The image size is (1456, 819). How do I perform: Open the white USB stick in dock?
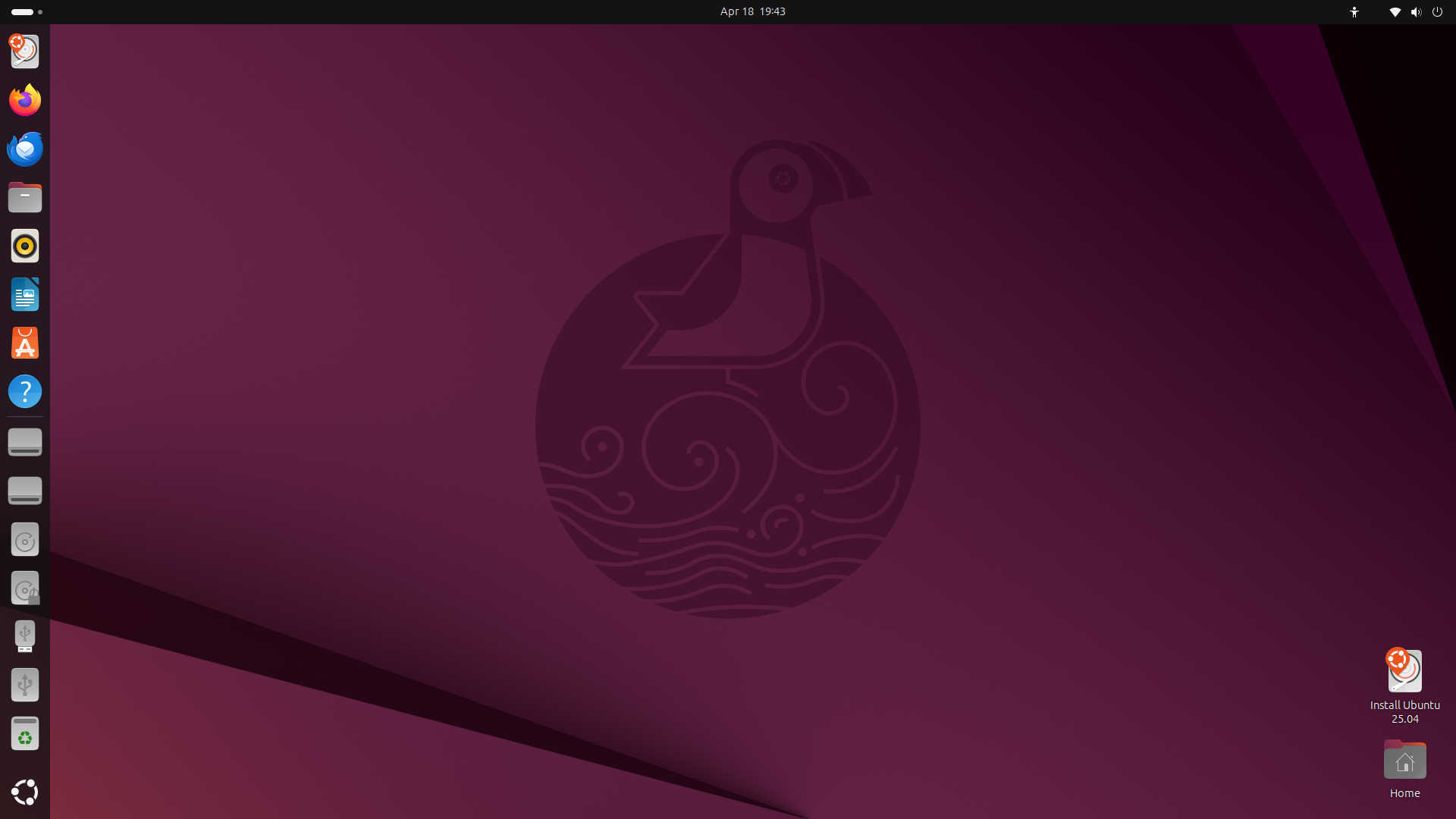(x=25, y=636)
